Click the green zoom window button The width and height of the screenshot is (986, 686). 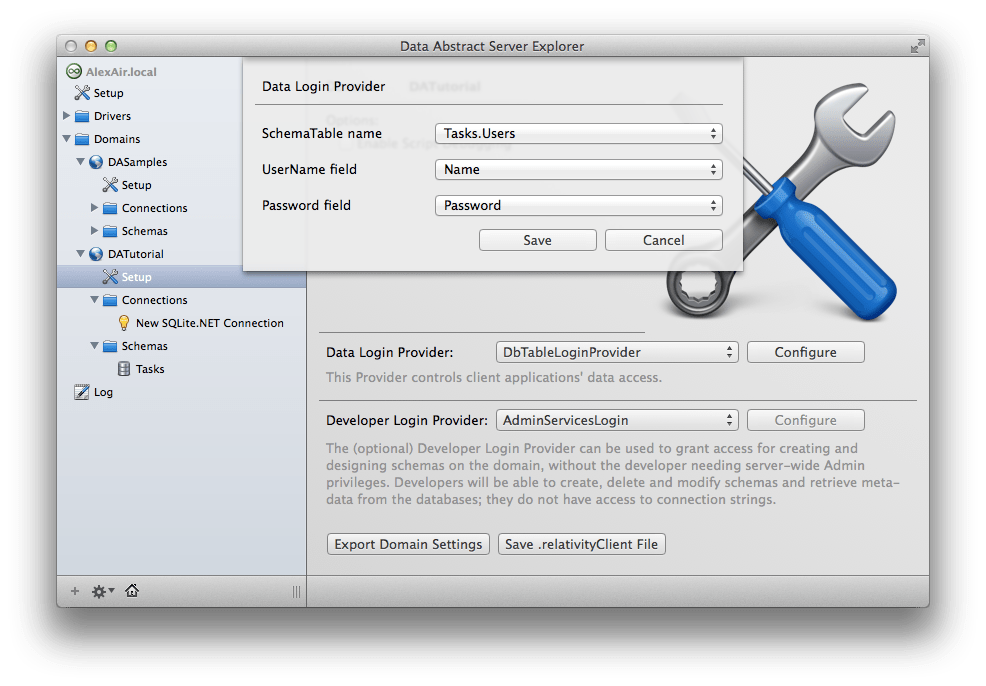pos(111,46)
